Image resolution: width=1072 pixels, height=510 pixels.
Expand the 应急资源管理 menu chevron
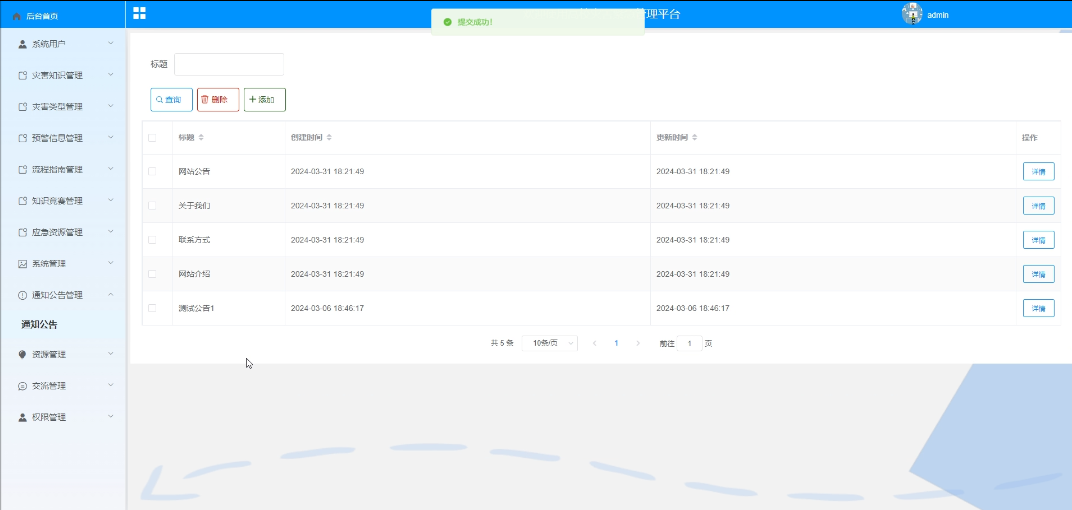pyautogui.click(x=111, y=232)
